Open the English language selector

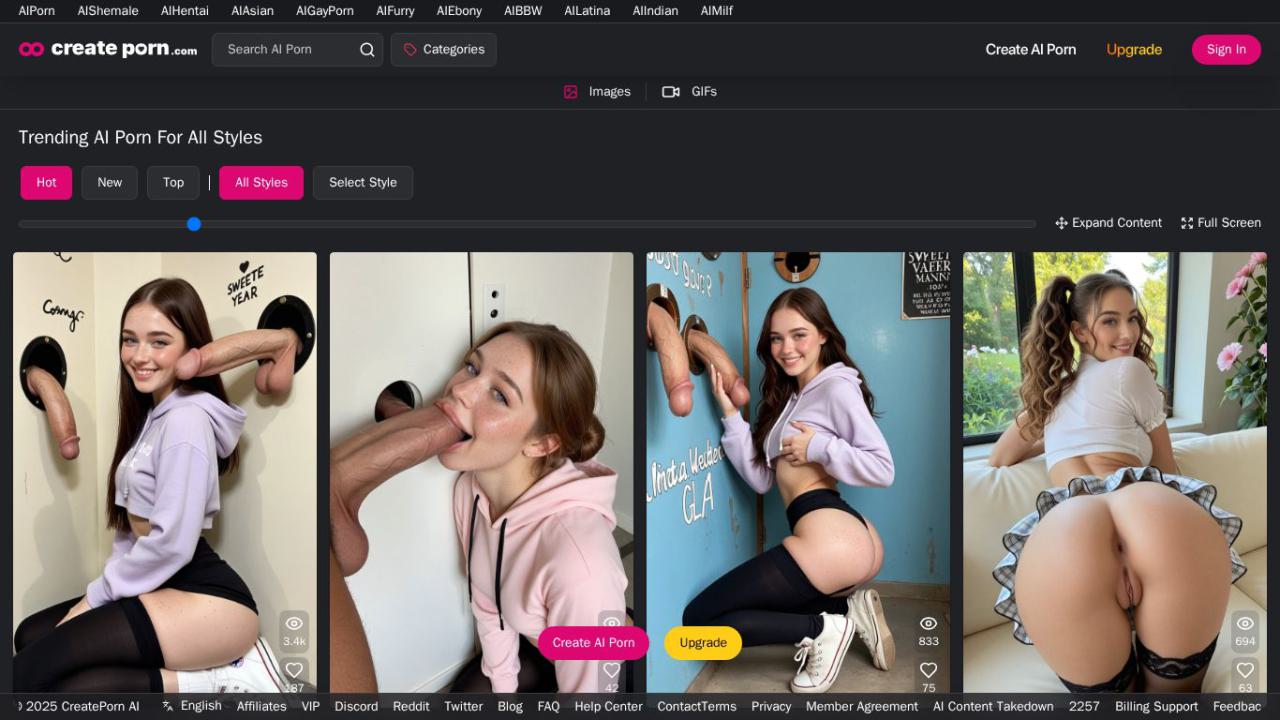tap(192, 705)
